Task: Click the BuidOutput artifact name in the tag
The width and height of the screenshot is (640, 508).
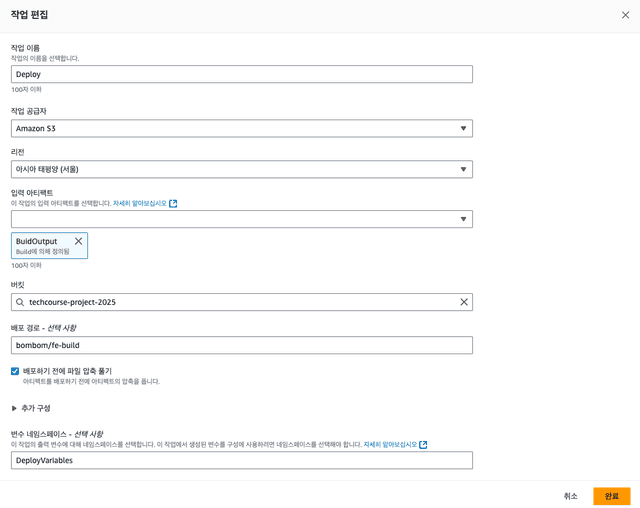Action: [x=36, y=241]
